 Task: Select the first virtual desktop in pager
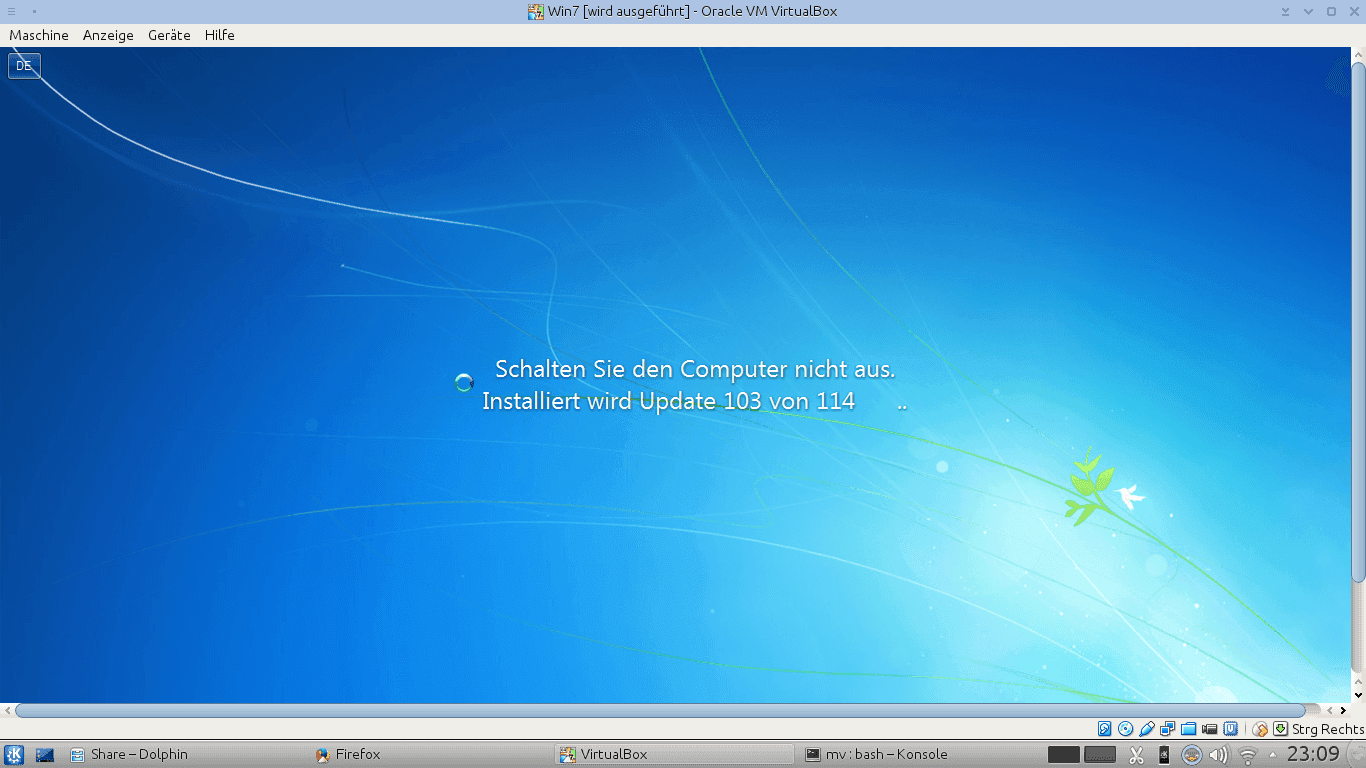coord(1064,755)
